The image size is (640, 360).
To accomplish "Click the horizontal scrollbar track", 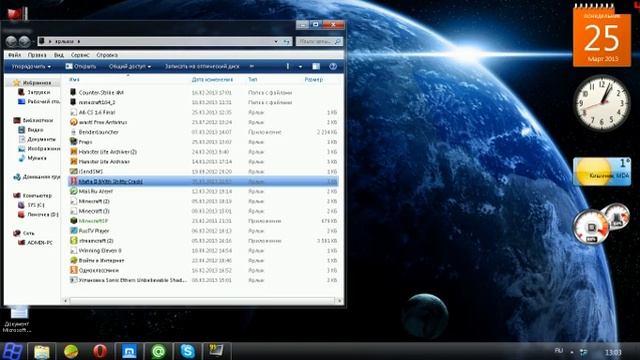I will point(202,301).
